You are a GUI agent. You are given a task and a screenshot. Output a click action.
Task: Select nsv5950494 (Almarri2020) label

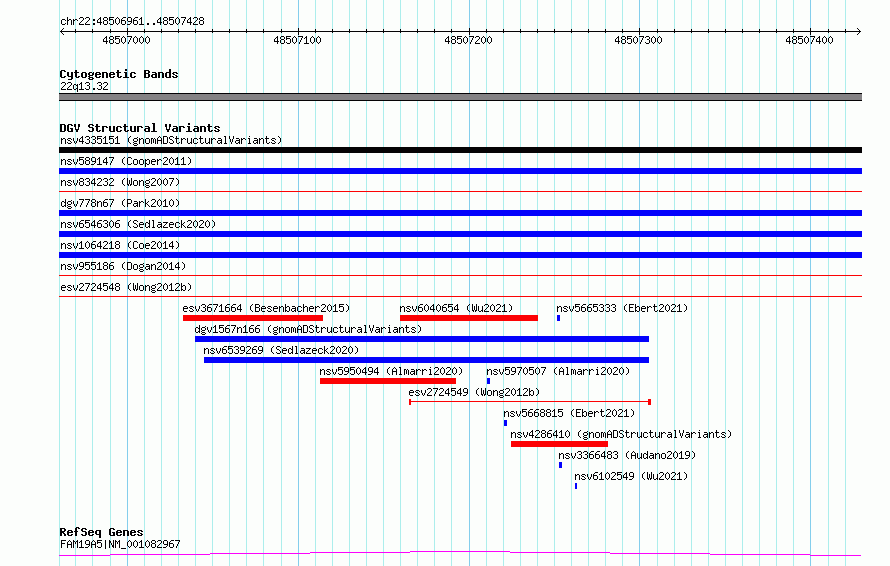pyautogui.click(x=391, y=371)
